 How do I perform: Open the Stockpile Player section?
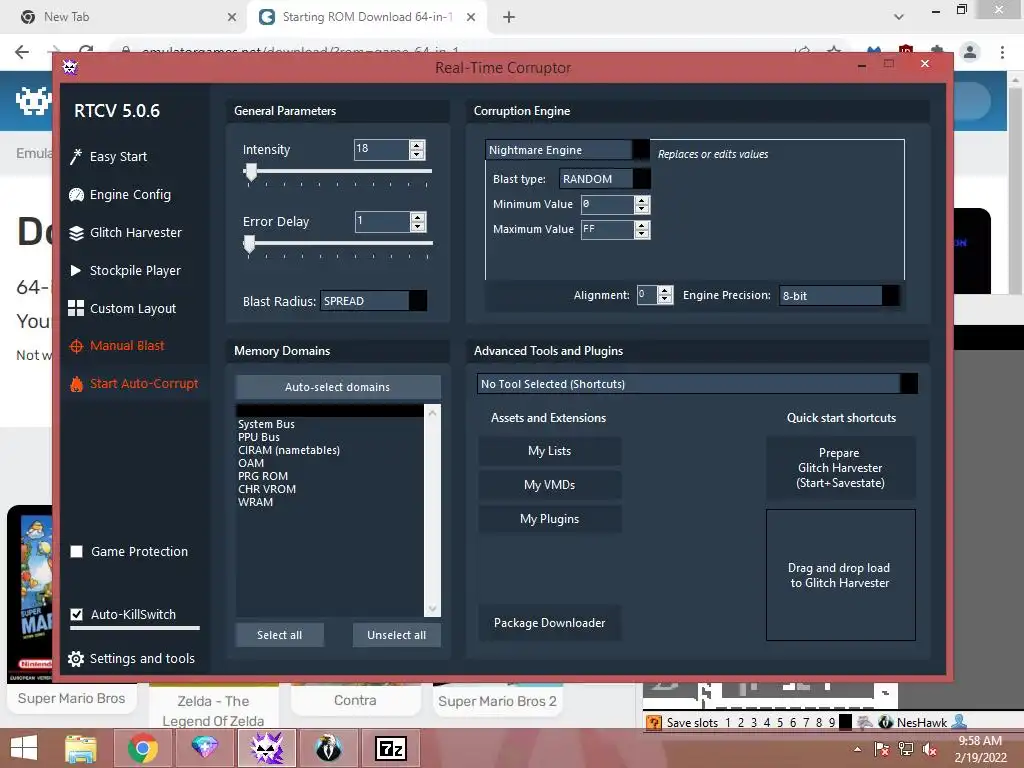(x=125, y=270)
